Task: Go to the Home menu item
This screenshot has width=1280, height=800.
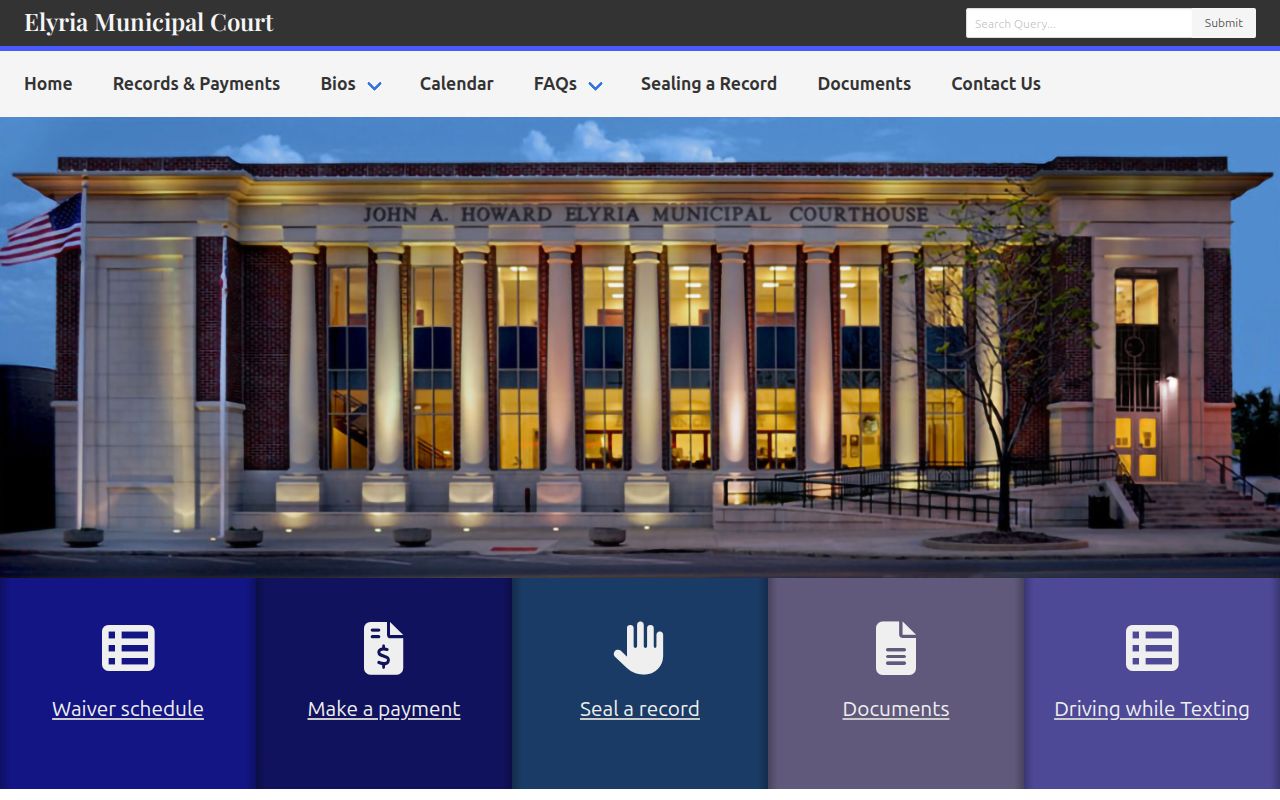Action: click(48, 84)
